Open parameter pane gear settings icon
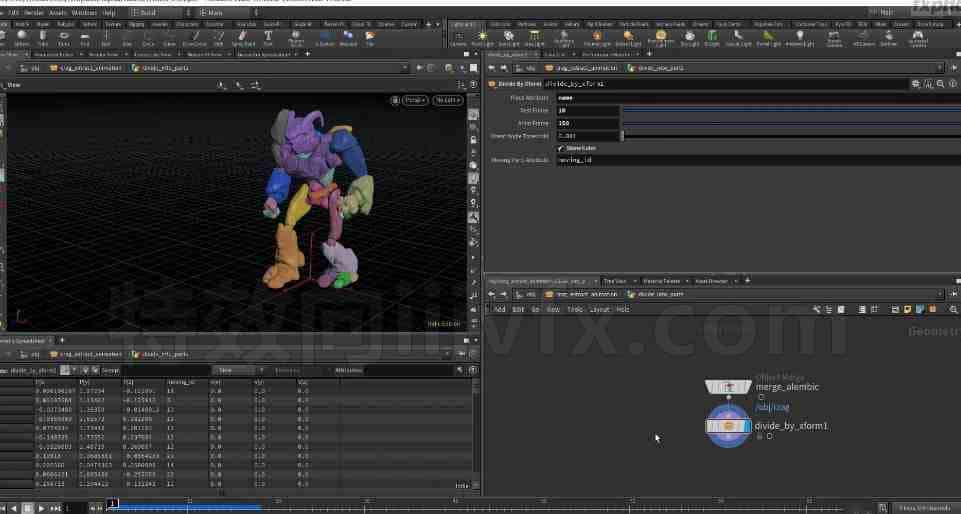 pyautogui.click(x=916, y=84)
